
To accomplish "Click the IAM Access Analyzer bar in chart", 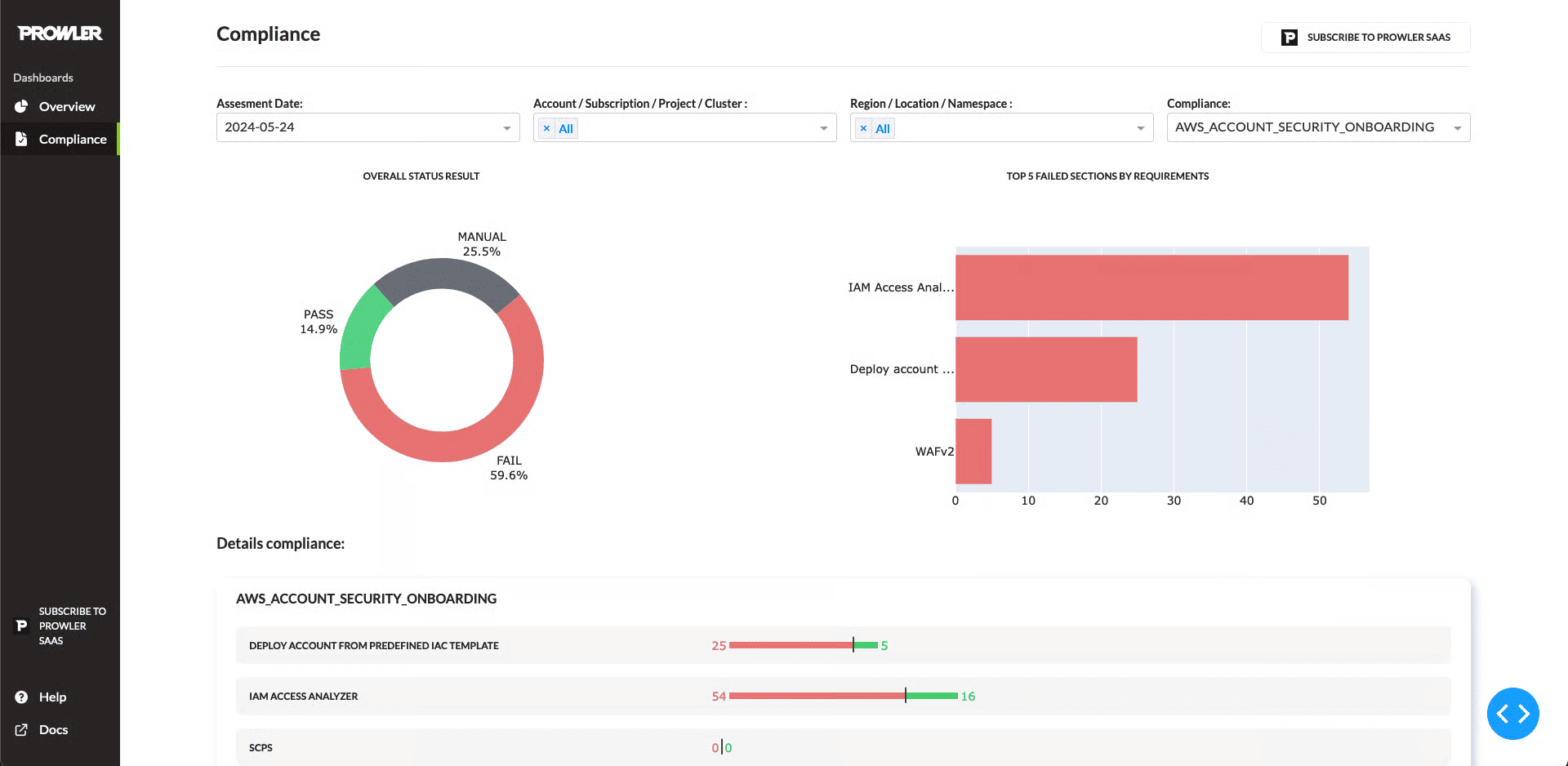I will [1151, 287].
